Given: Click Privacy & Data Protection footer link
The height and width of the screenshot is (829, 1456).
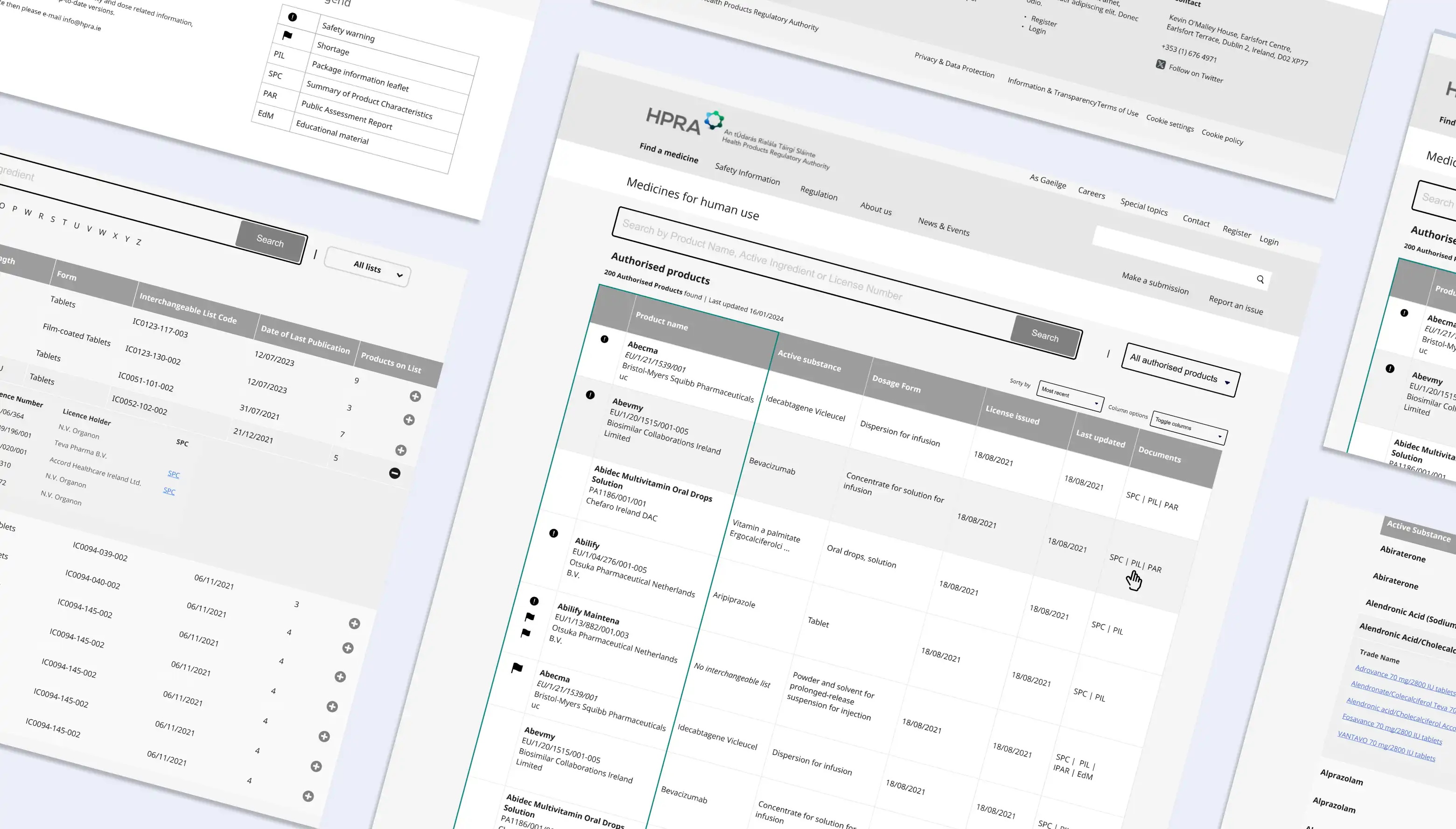Looking at the screenshot, I should pos(954,65).
